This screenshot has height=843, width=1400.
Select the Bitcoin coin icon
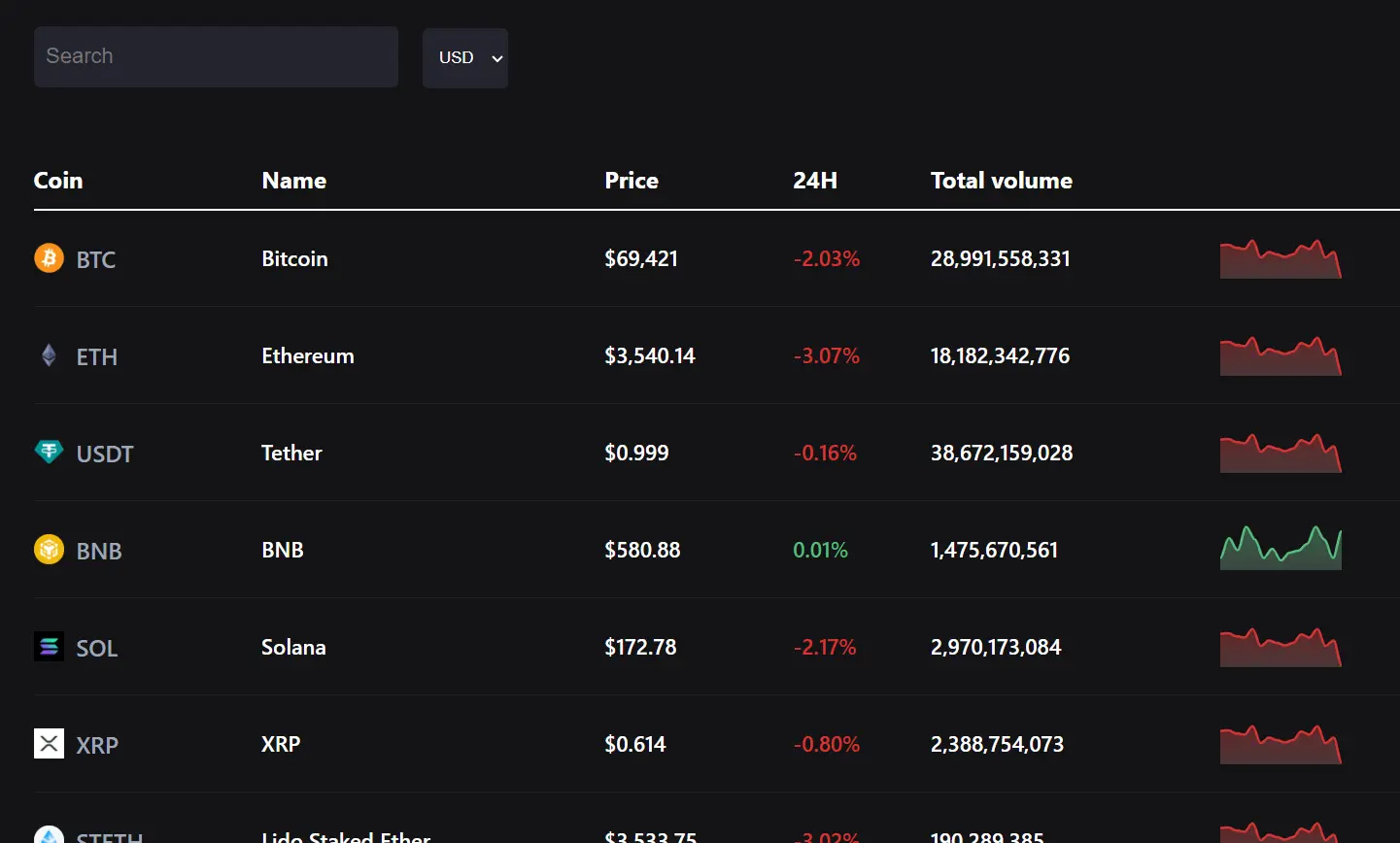(48, 258)
